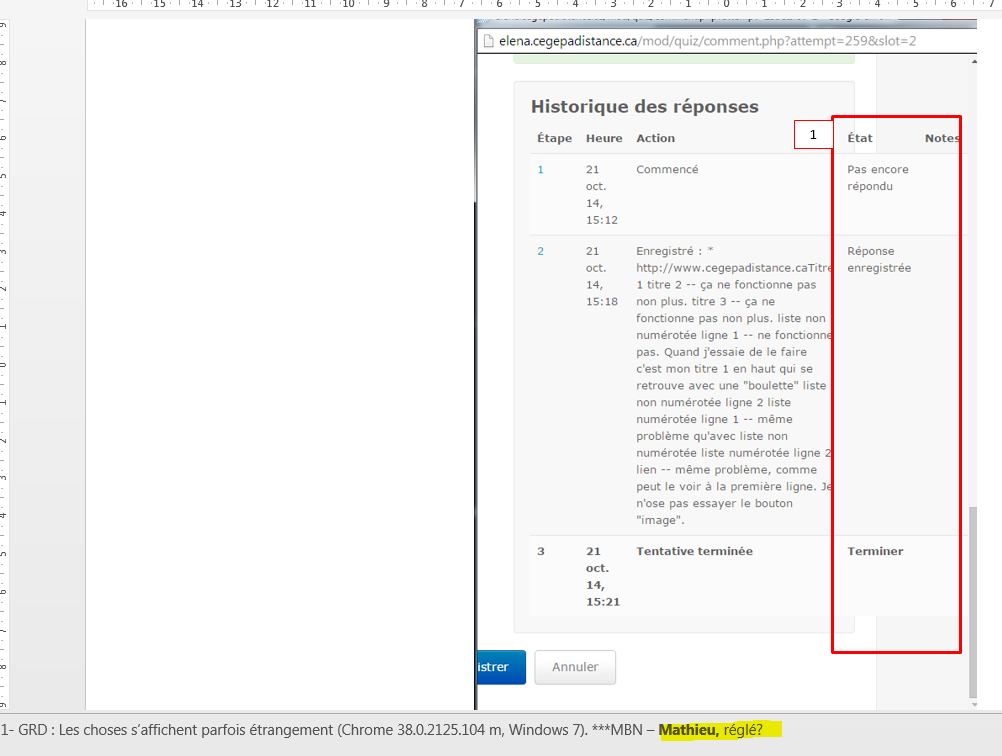Click the Action column header
Image resolution: width=1002 pixels, height=756 pixels.
[655, 138]
